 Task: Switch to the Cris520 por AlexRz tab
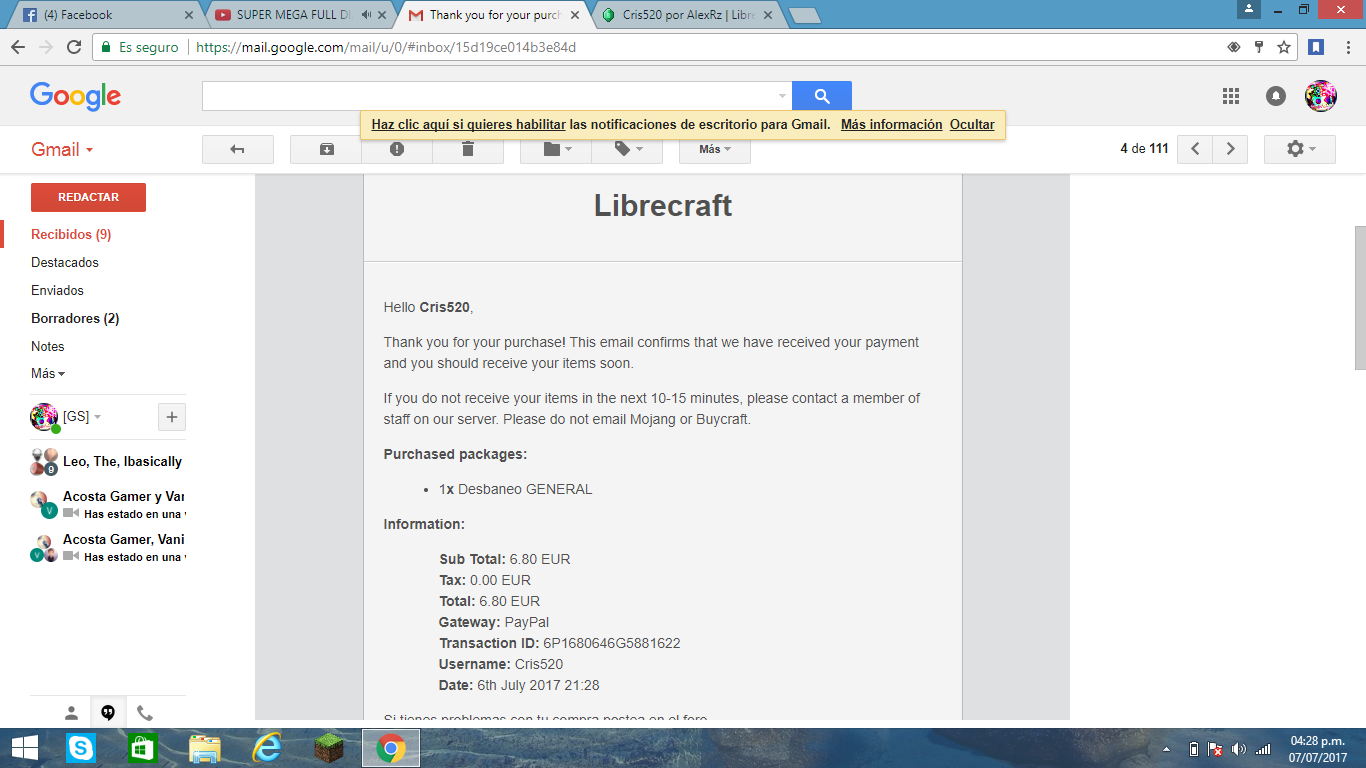pyautogui.click(x=686, y=15)
